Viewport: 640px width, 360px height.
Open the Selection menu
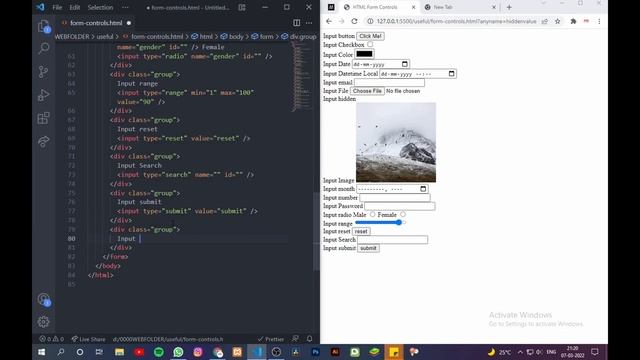point(100,7)
